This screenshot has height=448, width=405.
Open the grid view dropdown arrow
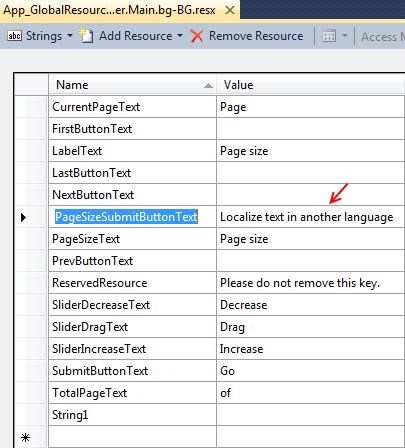tap(345, 35)
